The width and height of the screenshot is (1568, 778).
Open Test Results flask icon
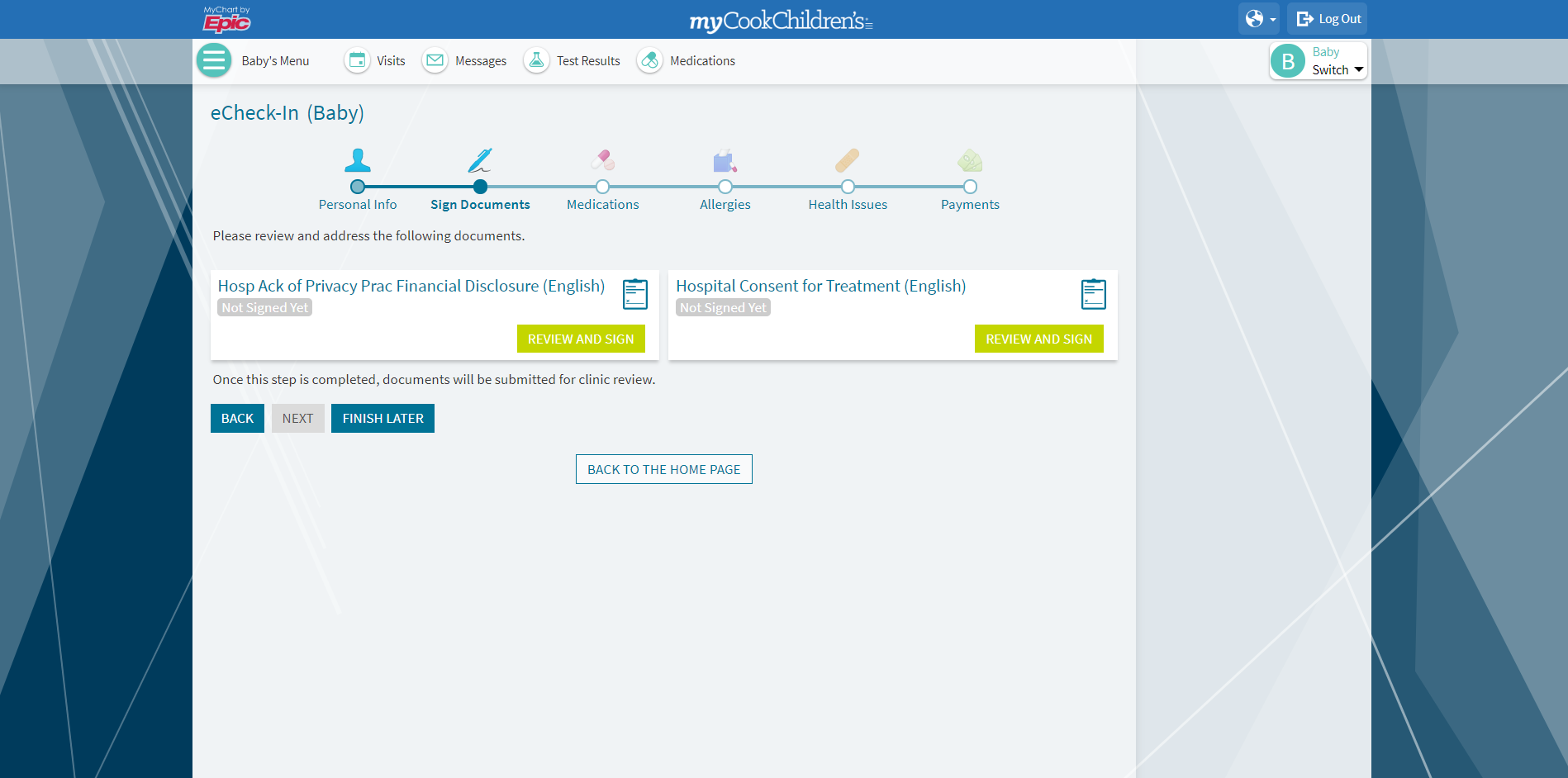[x=537, y=60]
